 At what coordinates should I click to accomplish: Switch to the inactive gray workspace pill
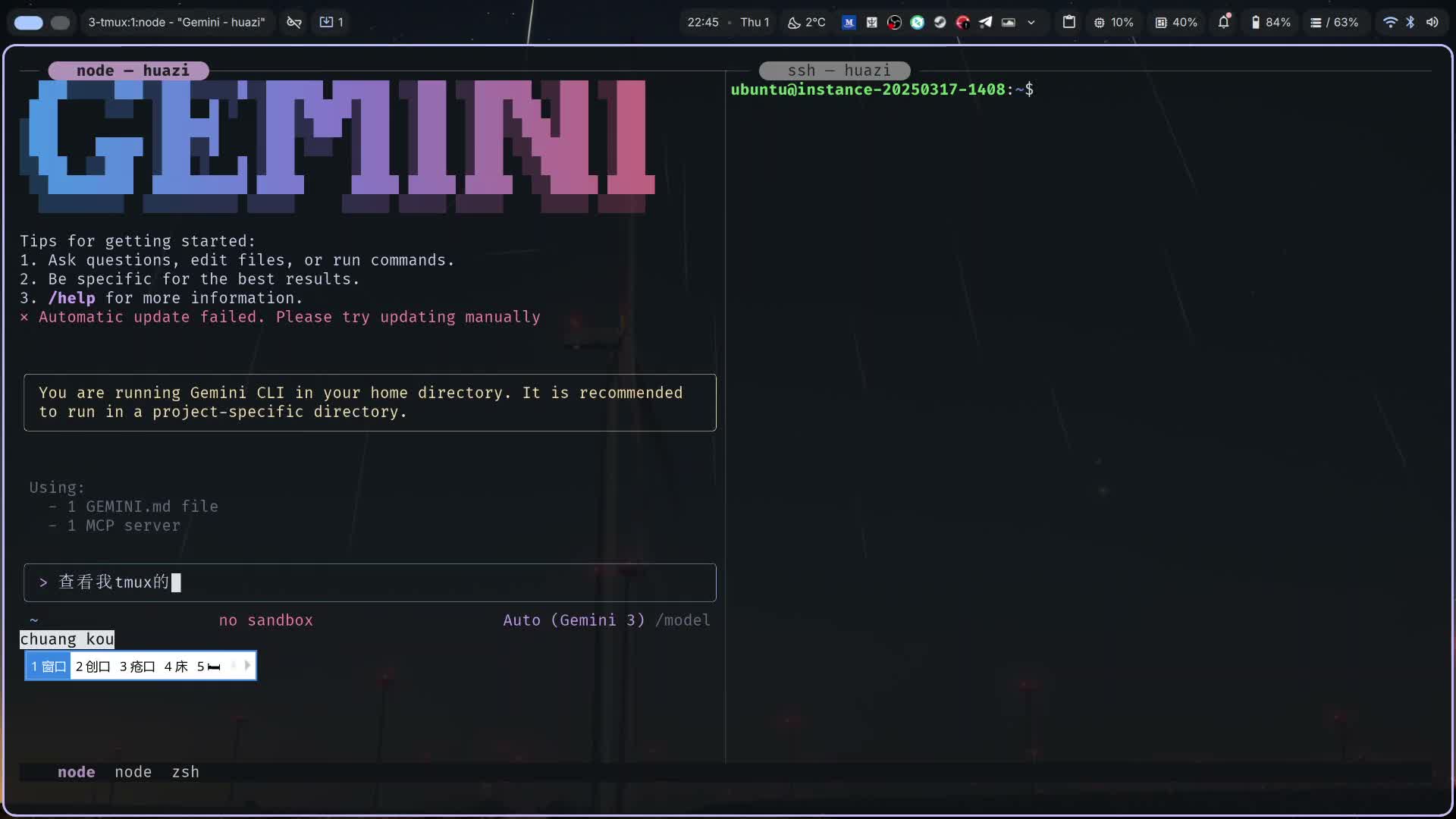60,23
